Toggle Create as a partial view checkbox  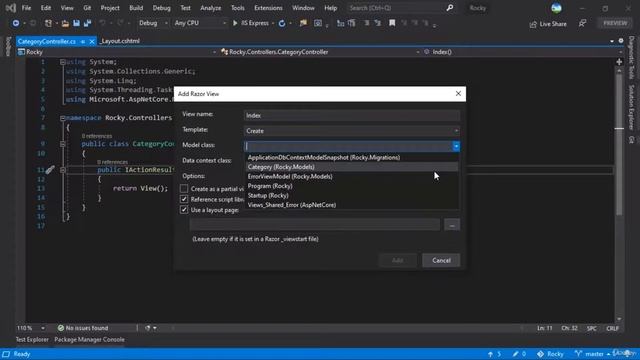[184, 189]
